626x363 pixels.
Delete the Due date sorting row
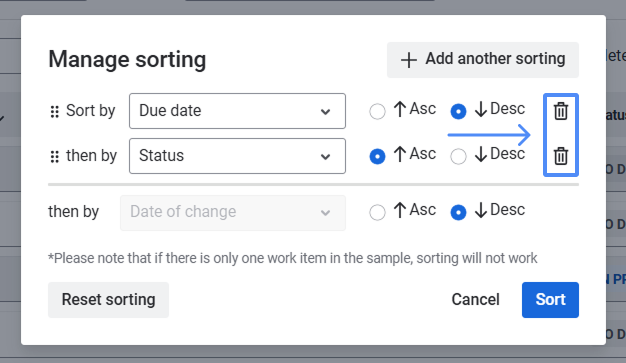click(x=561, y=111)
